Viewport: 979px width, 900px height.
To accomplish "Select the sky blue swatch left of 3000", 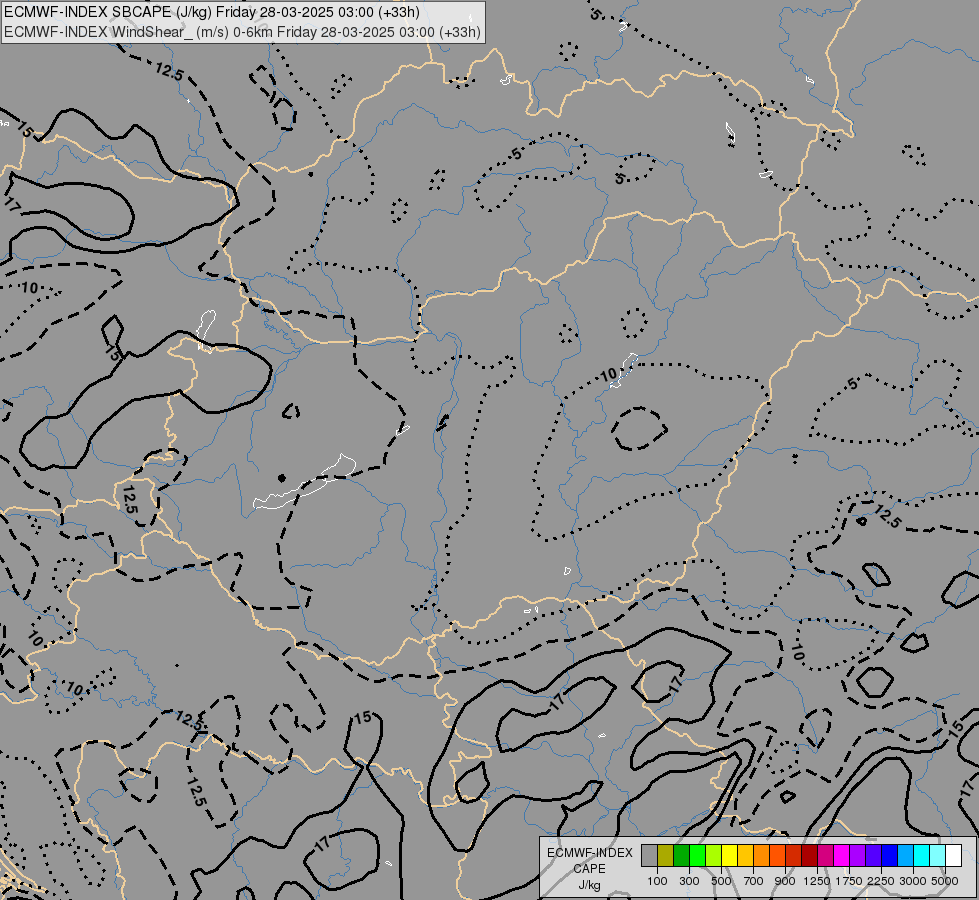I will [x=905, y=855].
